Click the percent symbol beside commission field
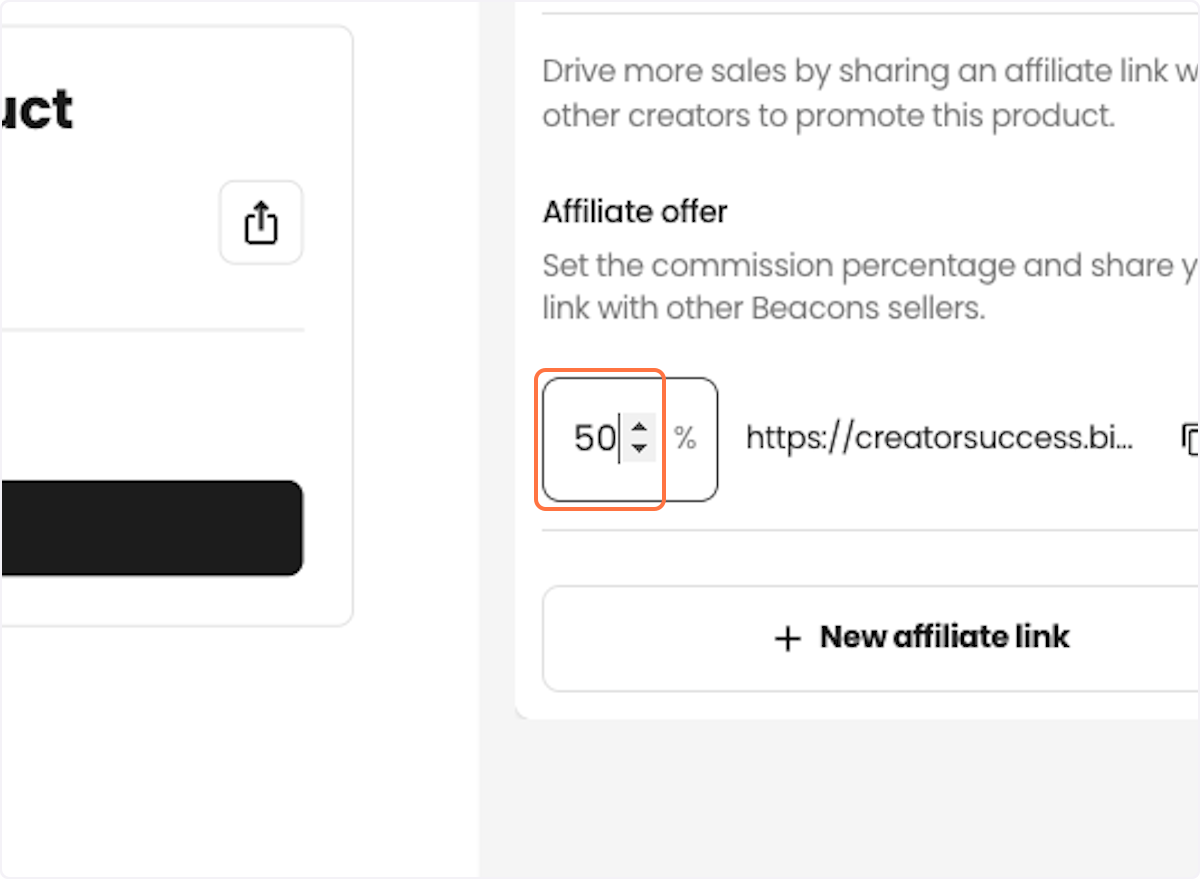This screenshot has width=1200, height=879. pyautogui.click(x=685, y=437)
